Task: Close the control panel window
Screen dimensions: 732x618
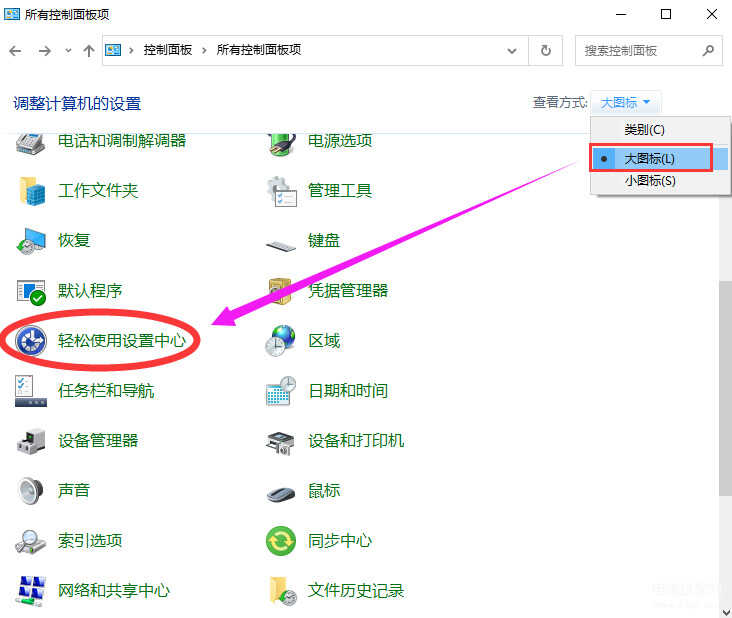Action: pos(711,14)
